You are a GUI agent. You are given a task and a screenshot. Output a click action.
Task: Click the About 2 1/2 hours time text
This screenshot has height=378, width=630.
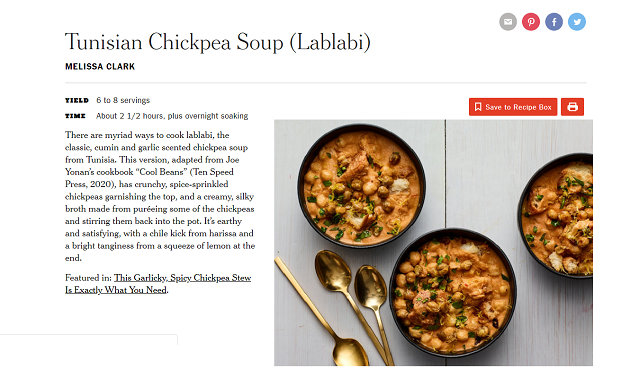pyautogui.click(x=172, y=116)
